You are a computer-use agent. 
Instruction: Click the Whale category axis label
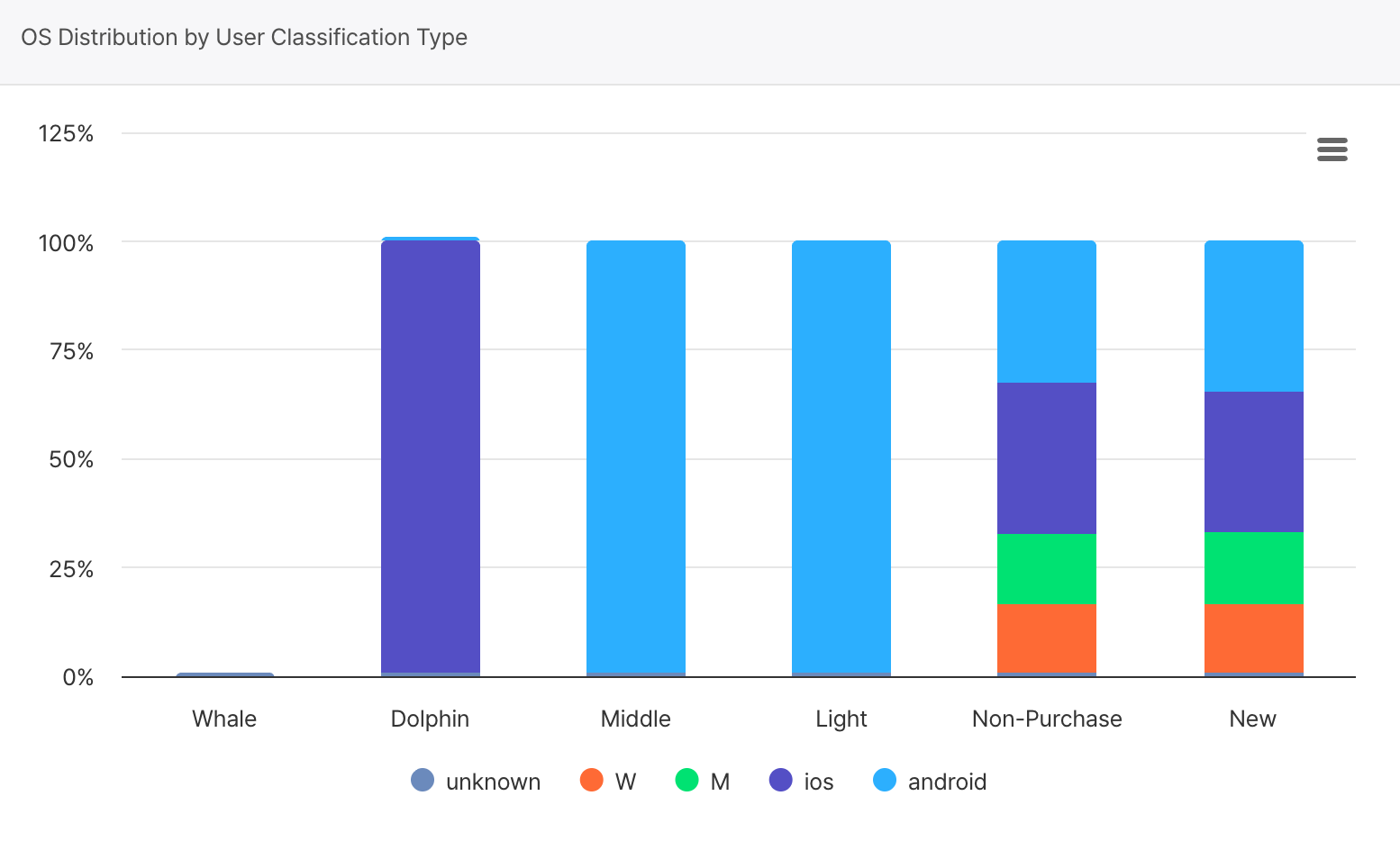click(224, 719)
